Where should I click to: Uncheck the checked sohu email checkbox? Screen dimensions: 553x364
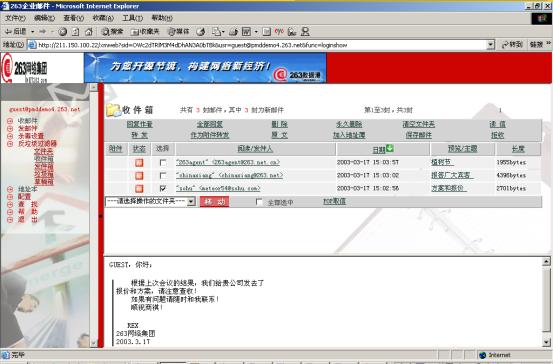point(163,188)
